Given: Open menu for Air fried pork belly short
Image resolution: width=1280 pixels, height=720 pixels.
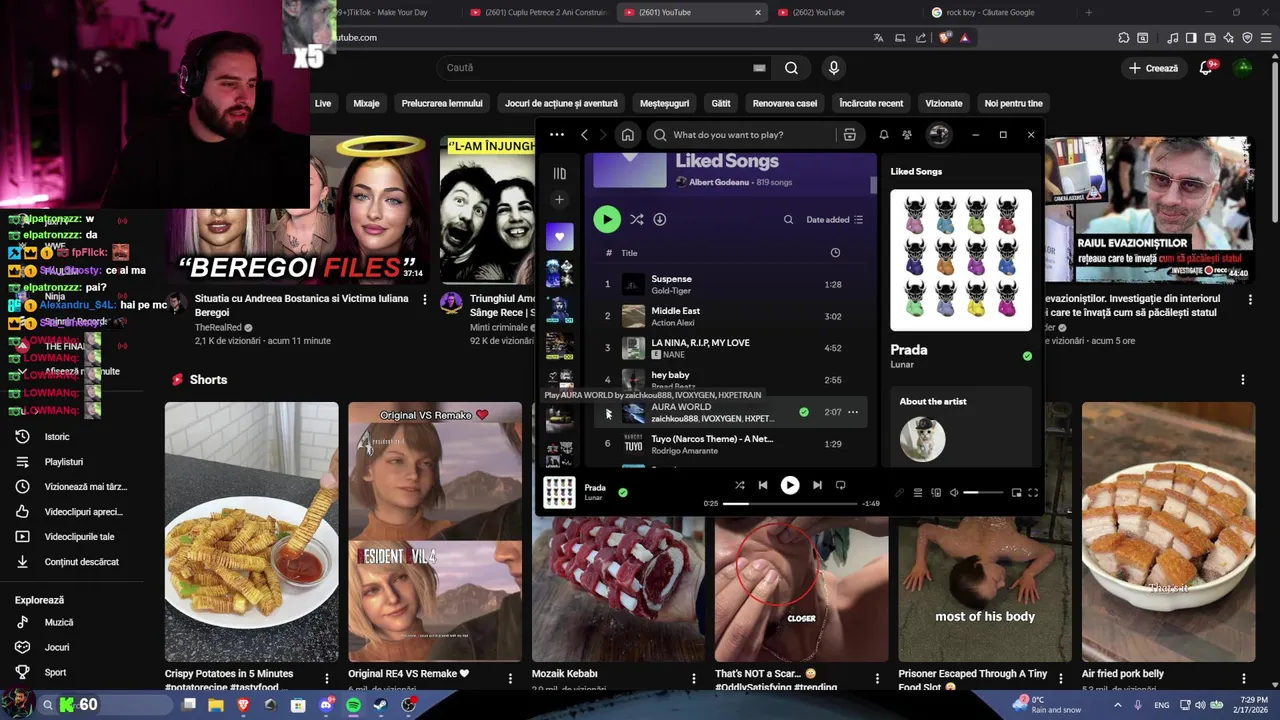Looking at the screenshot, I should (1243, 679).
